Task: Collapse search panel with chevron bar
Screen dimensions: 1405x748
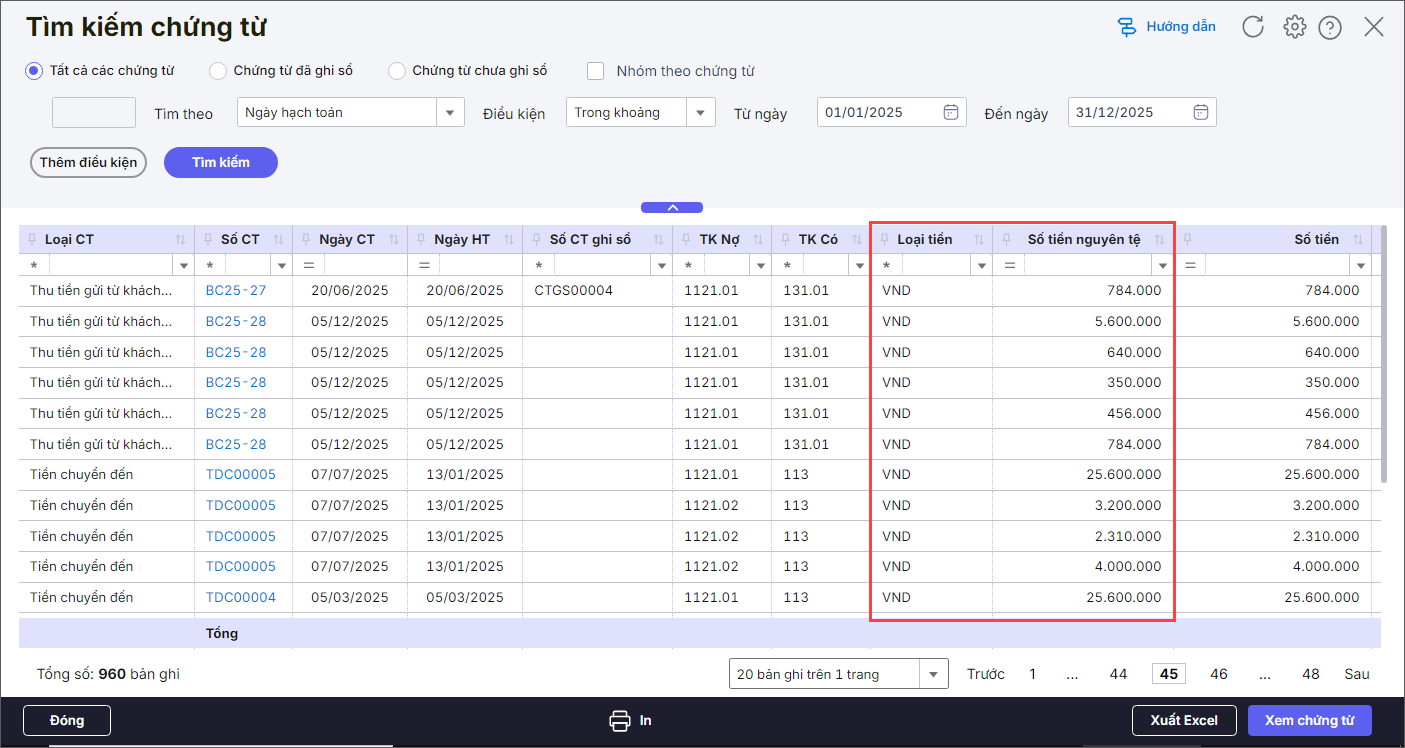Action: (x=672, y=208)
